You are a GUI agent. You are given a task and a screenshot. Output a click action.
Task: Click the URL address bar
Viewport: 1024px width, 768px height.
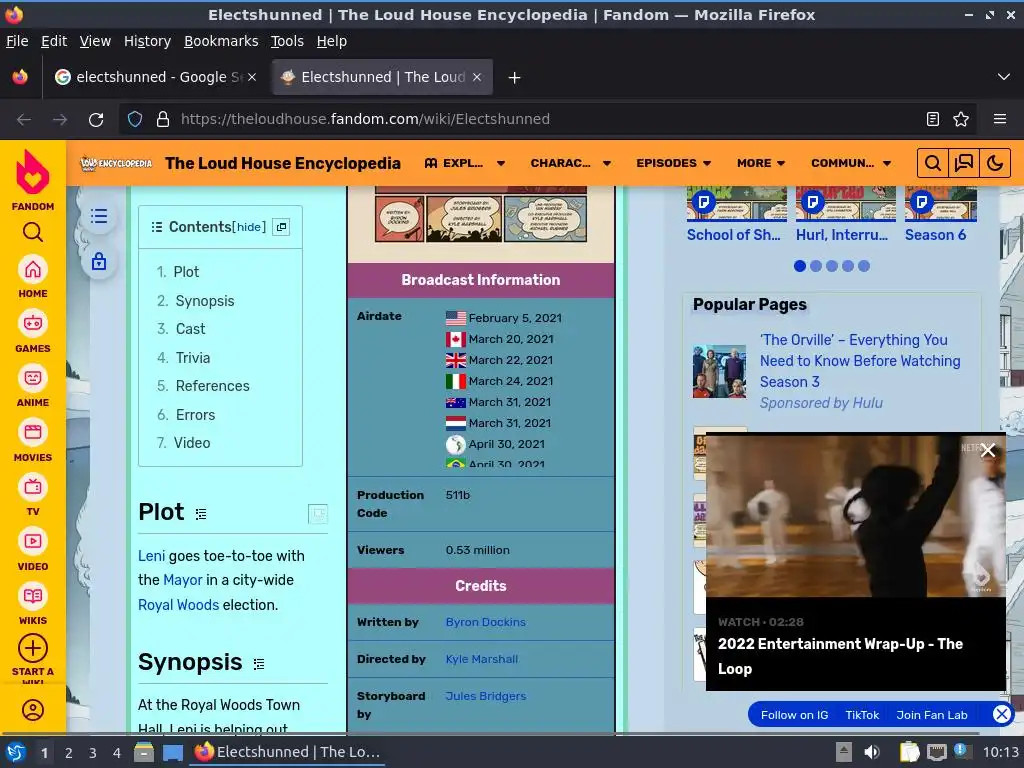click(x=547, y=119)
